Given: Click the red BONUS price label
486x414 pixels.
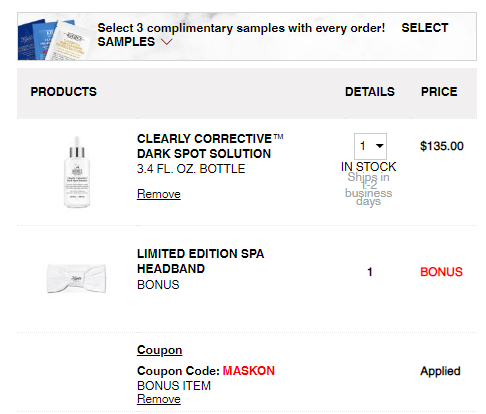Looking at the screenshot, I should (441, 272).
